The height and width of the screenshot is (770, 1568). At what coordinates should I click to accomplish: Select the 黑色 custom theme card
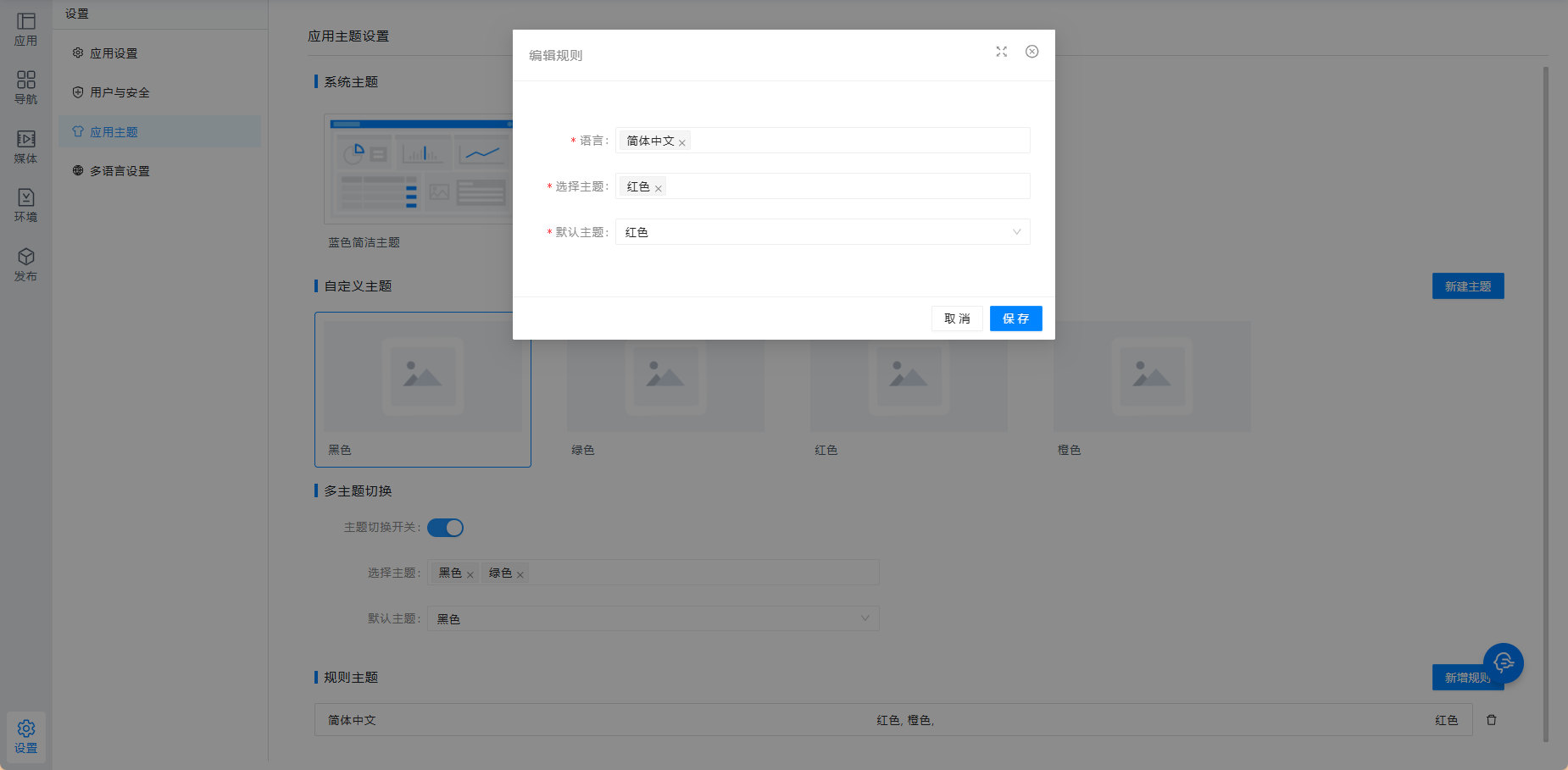pyautogui.click(x=423, y=390)
